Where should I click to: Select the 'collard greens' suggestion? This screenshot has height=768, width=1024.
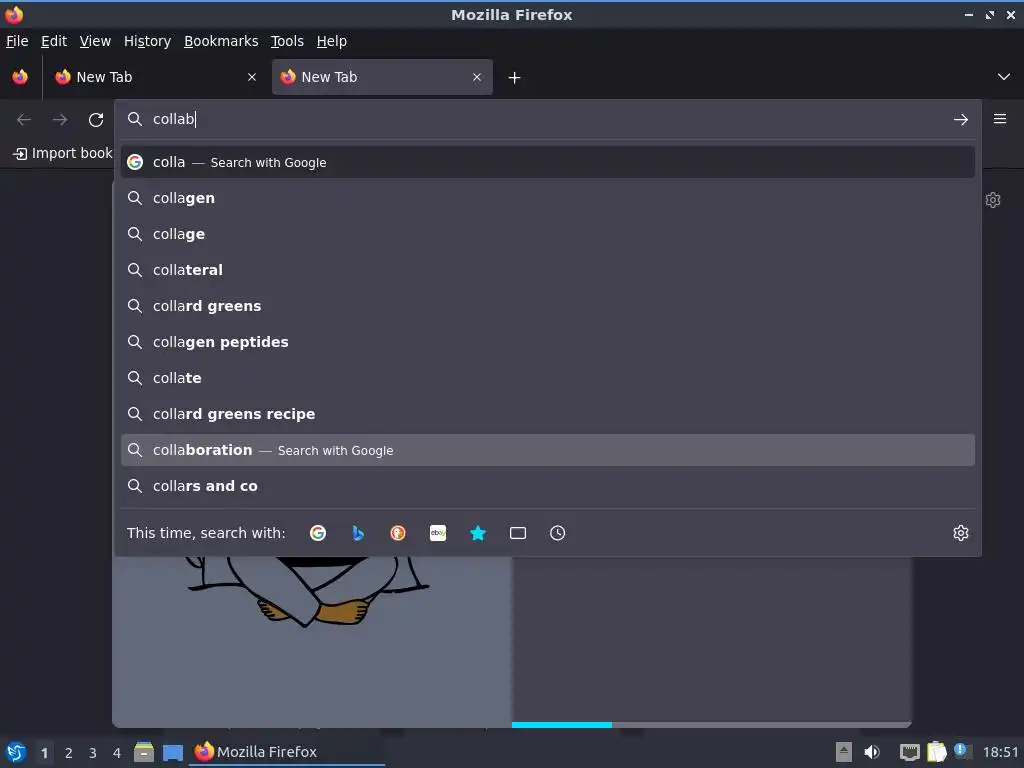coord(547,306)
